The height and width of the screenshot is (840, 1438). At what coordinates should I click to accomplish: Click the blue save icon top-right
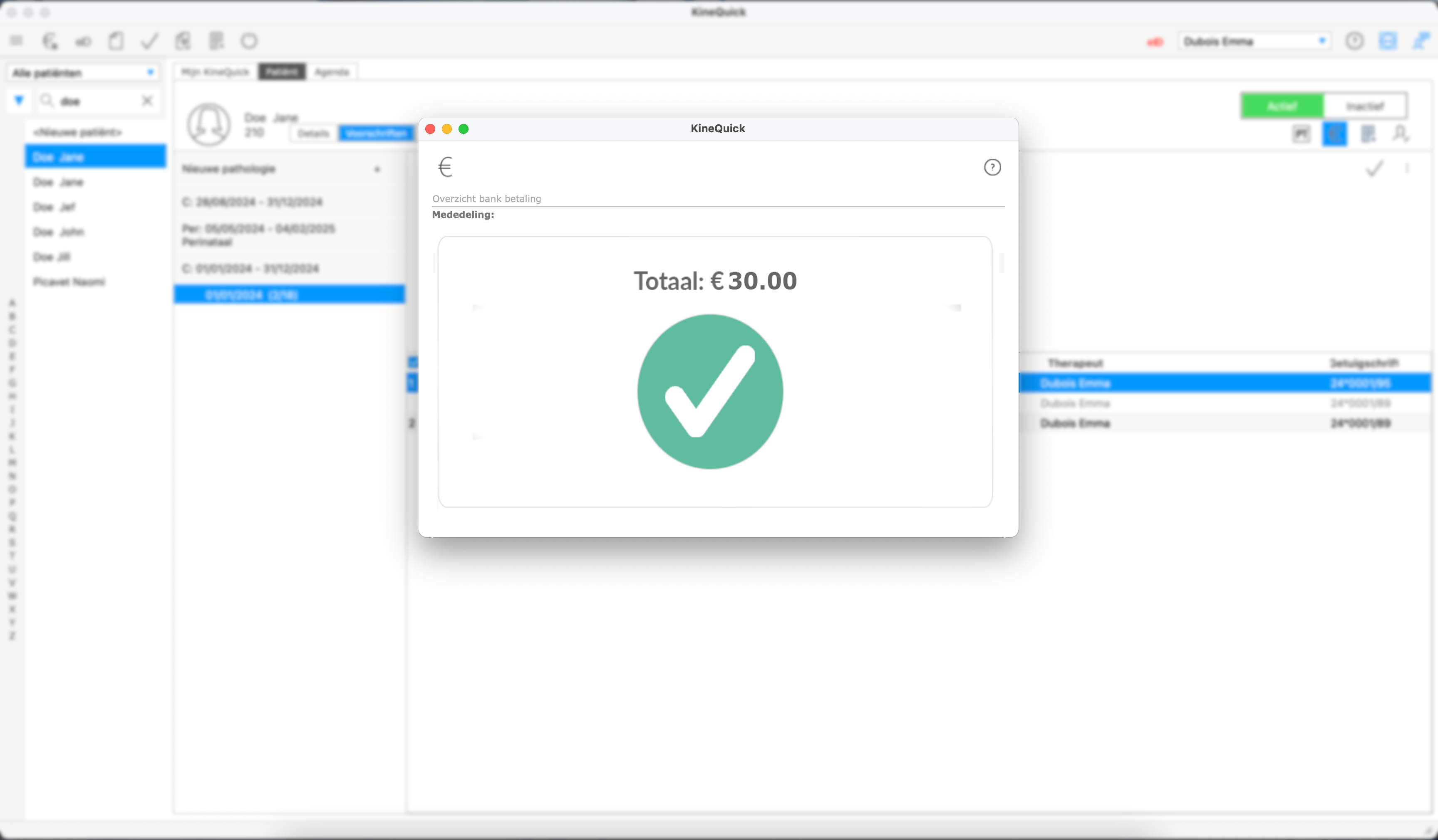pos(1388,41)
